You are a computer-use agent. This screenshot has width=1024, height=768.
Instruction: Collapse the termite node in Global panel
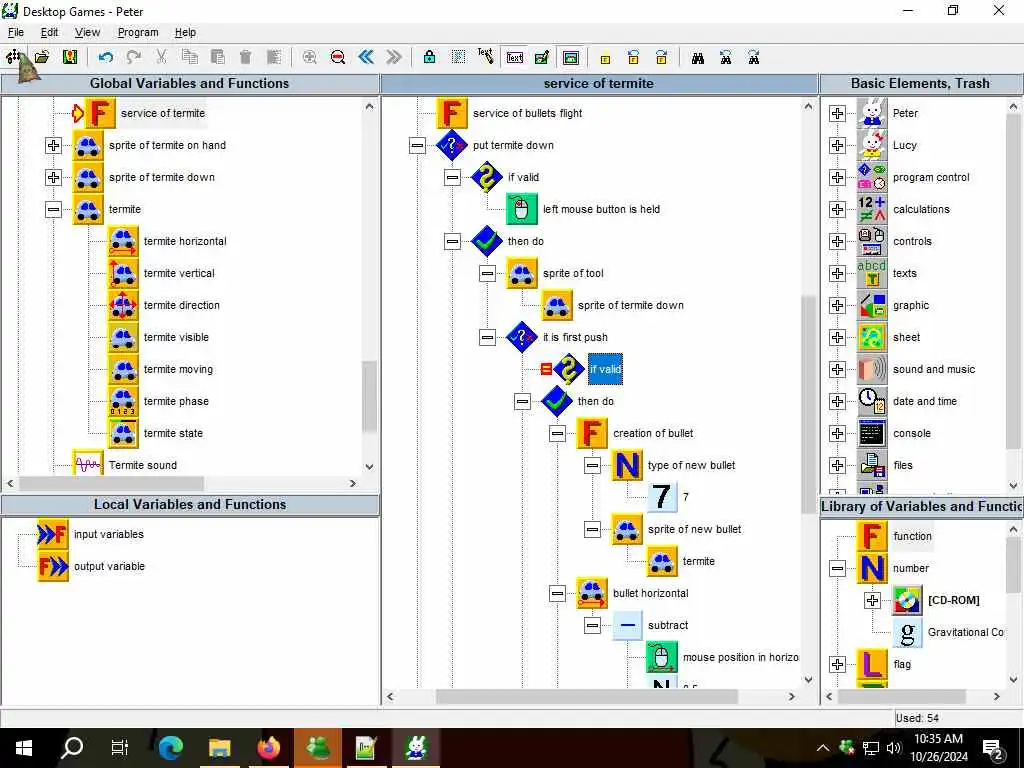pyautogui.click(x=54, y=209)
